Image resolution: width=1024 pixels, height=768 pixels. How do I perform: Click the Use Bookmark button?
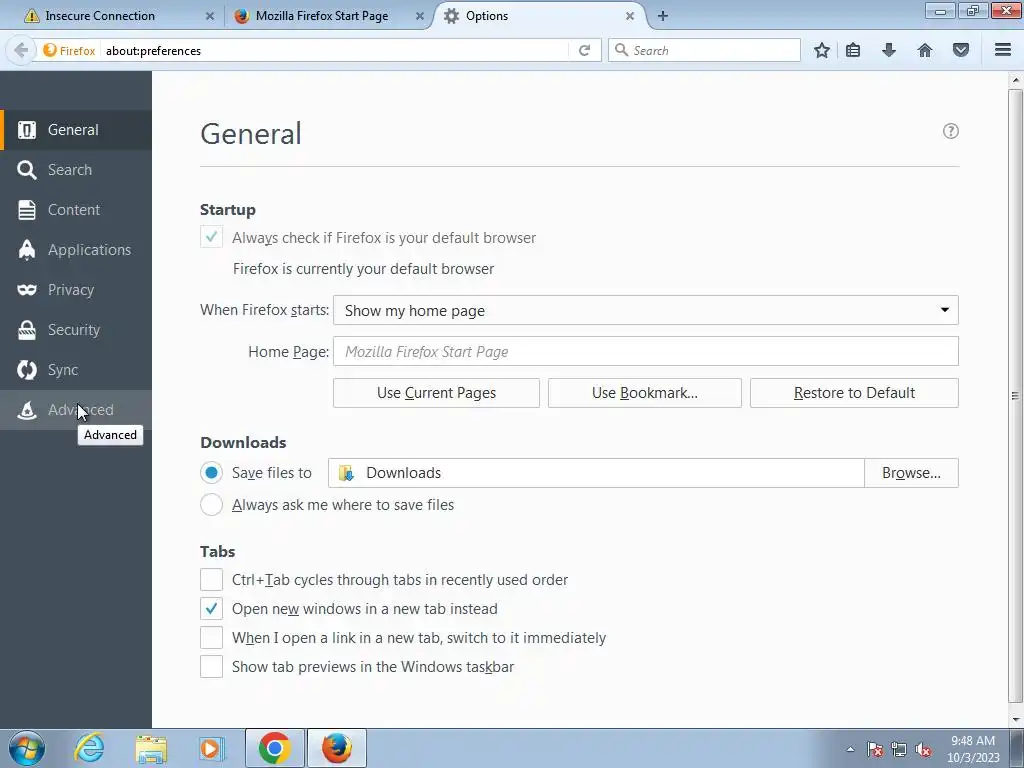click(x=645, y=392)
